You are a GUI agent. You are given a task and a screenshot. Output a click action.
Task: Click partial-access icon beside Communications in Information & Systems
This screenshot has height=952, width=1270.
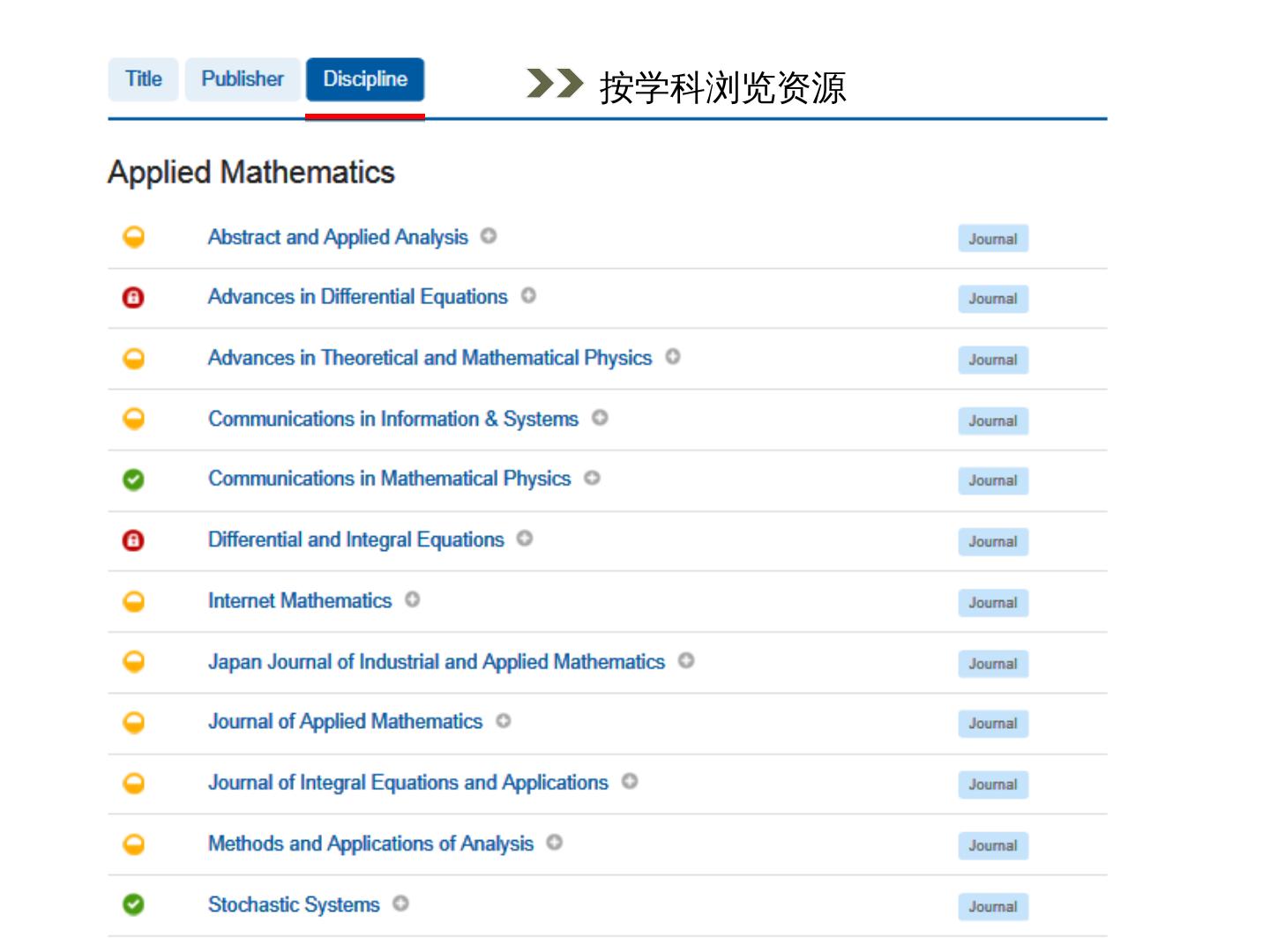(x=133, y=419)
